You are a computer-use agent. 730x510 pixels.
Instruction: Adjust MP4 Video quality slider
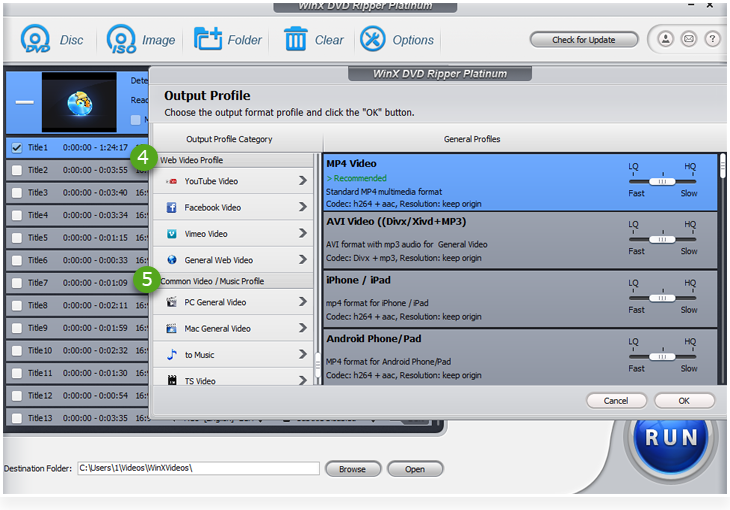[662, 182]
